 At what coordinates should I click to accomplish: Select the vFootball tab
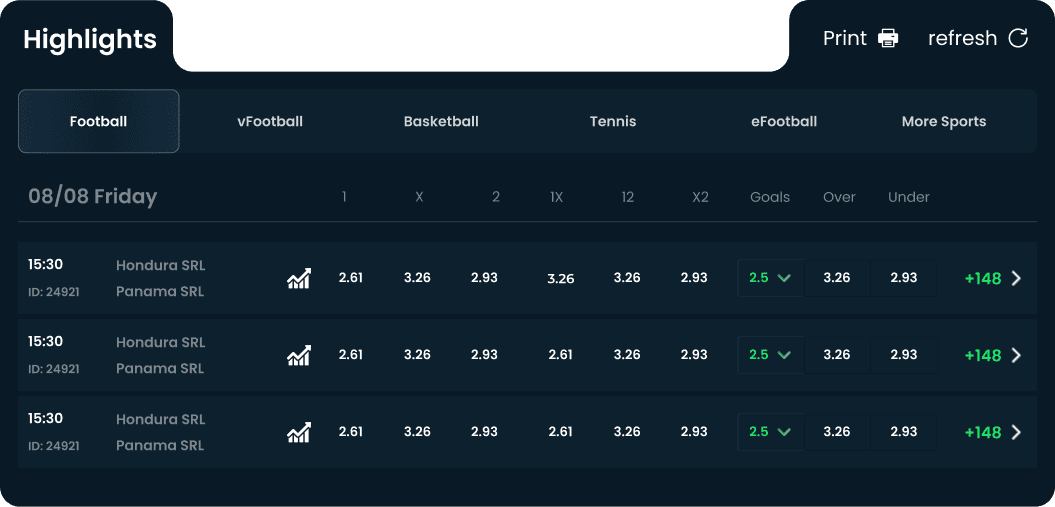(270, 122)
